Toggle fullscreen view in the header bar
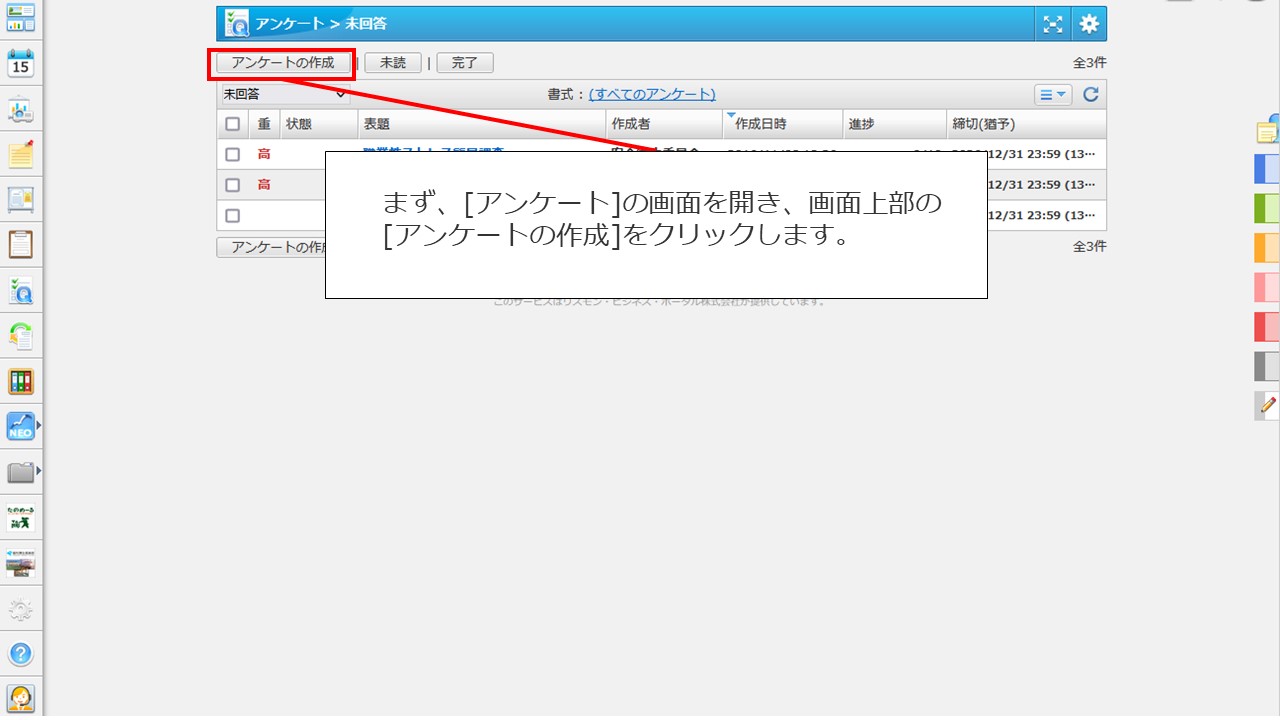Image resolution: width=1280 pixels, height=720 pixels. pyautogui.click(x=1053, y=24)
